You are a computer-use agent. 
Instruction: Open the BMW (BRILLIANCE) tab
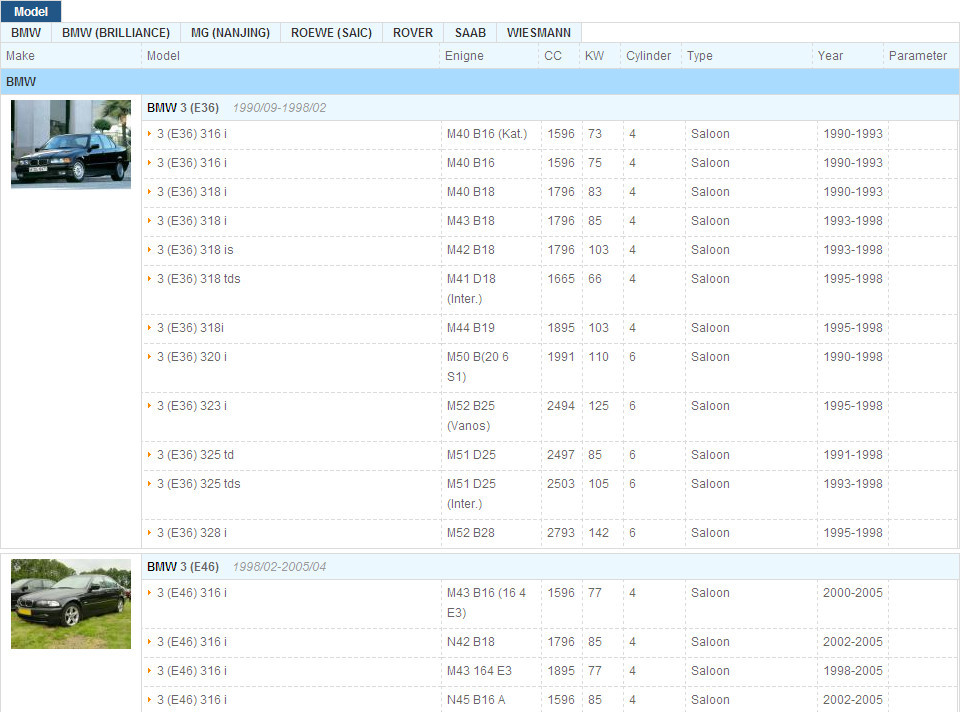116,33
